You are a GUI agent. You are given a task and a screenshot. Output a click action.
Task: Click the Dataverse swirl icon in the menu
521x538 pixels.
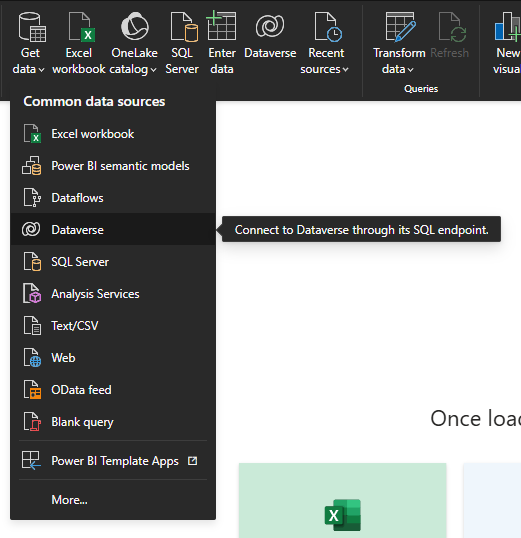click(31, 229)
